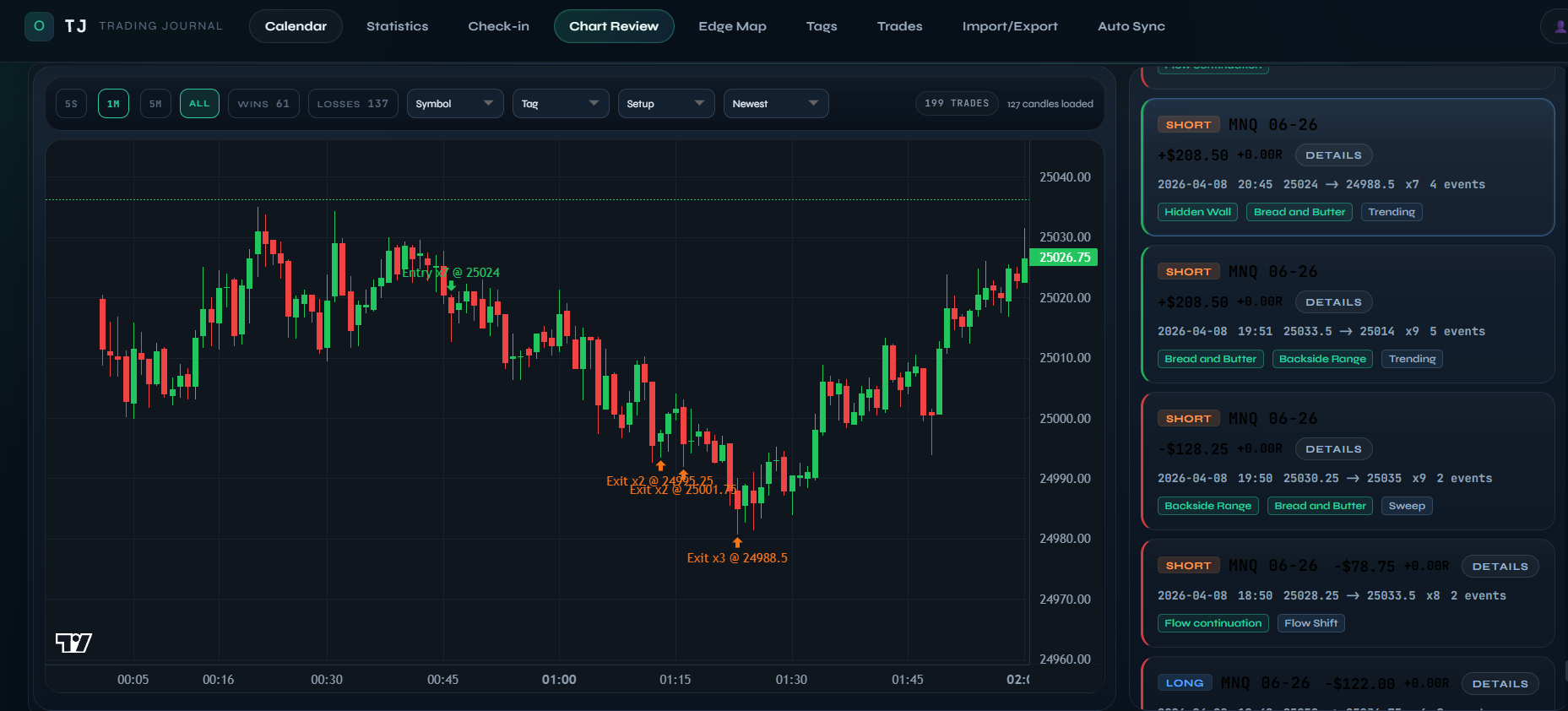1568x711 pixels.
Task: Click DETAILS on the -$128.25 trade
Action: [x=1333, y=449]
